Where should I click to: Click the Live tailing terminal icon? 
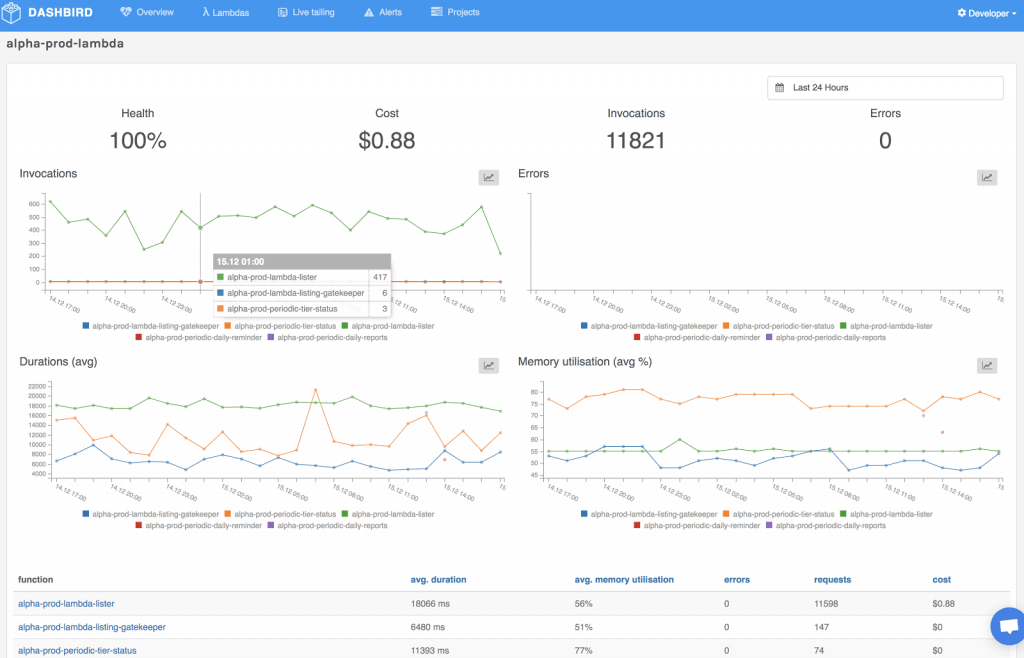pyautogui.click(x=283, y=12)
